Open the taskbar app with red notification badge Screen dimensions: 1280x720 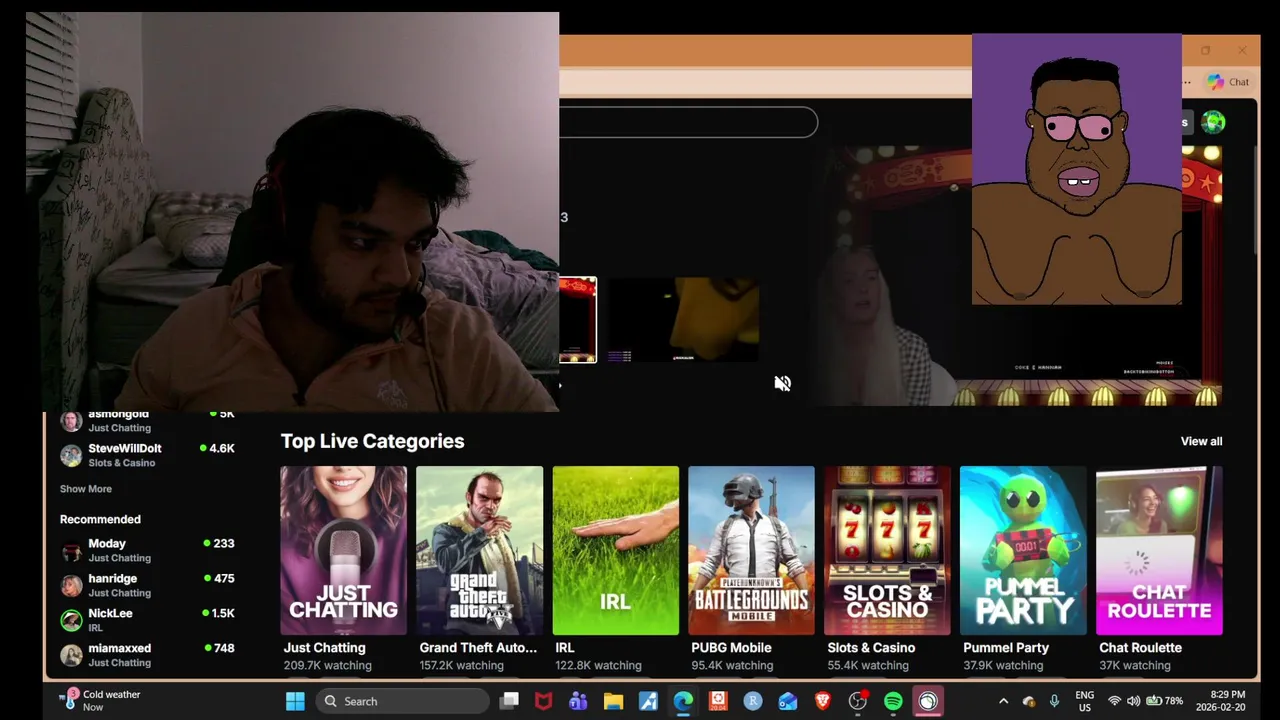858,701
